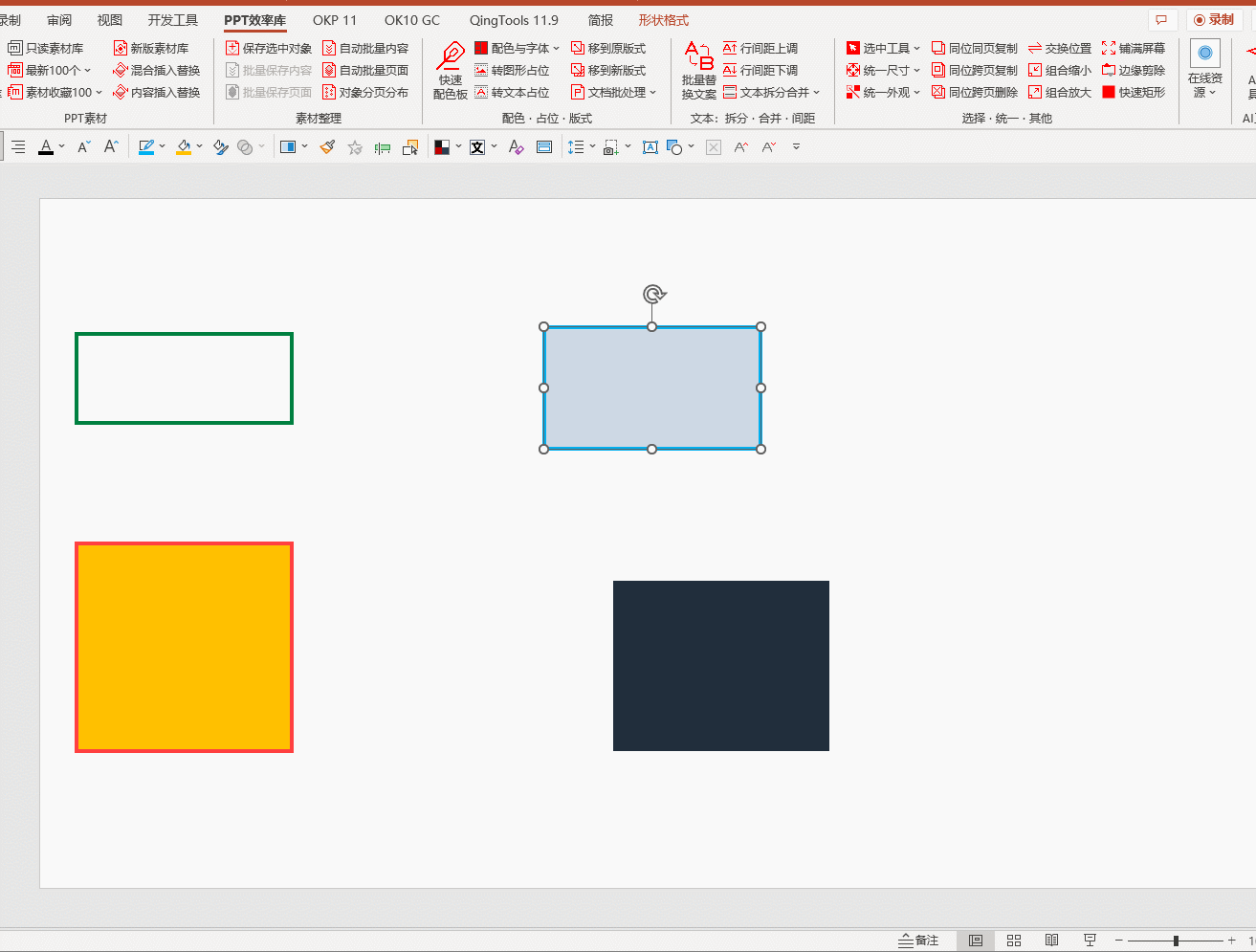Click the comments button at top right

pyautogui.click(x=1162, y=20)
